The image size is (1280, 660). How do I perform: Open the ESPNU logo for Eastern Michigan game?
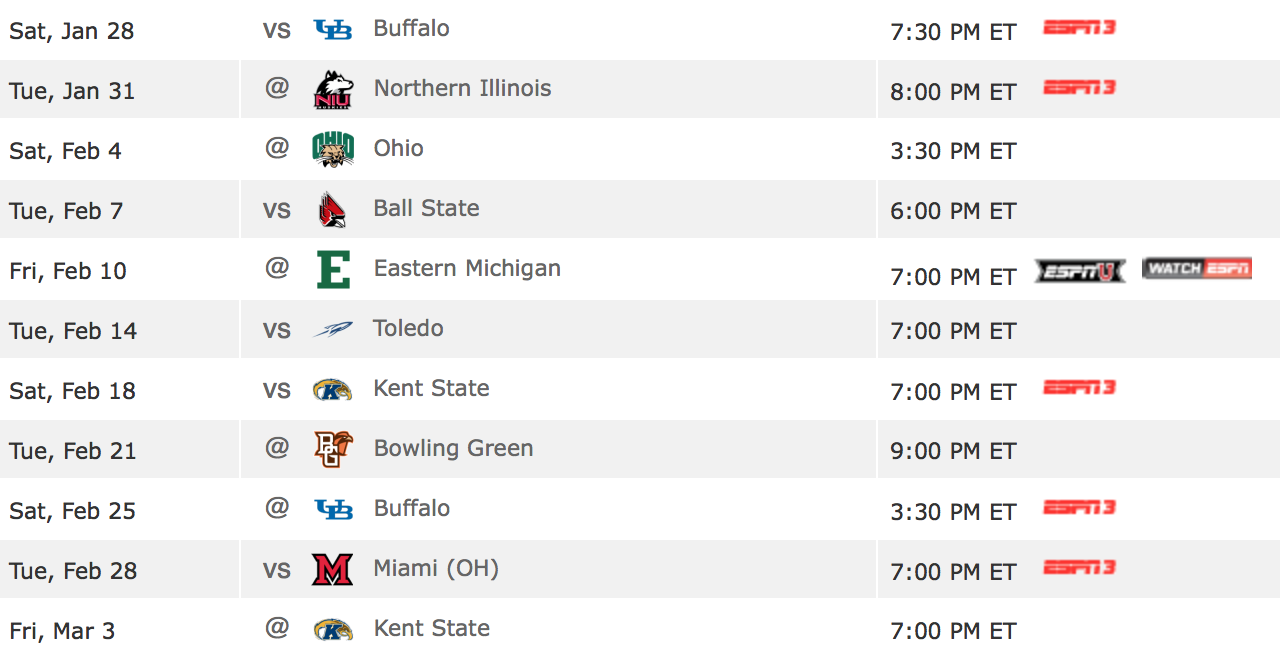1080,270
